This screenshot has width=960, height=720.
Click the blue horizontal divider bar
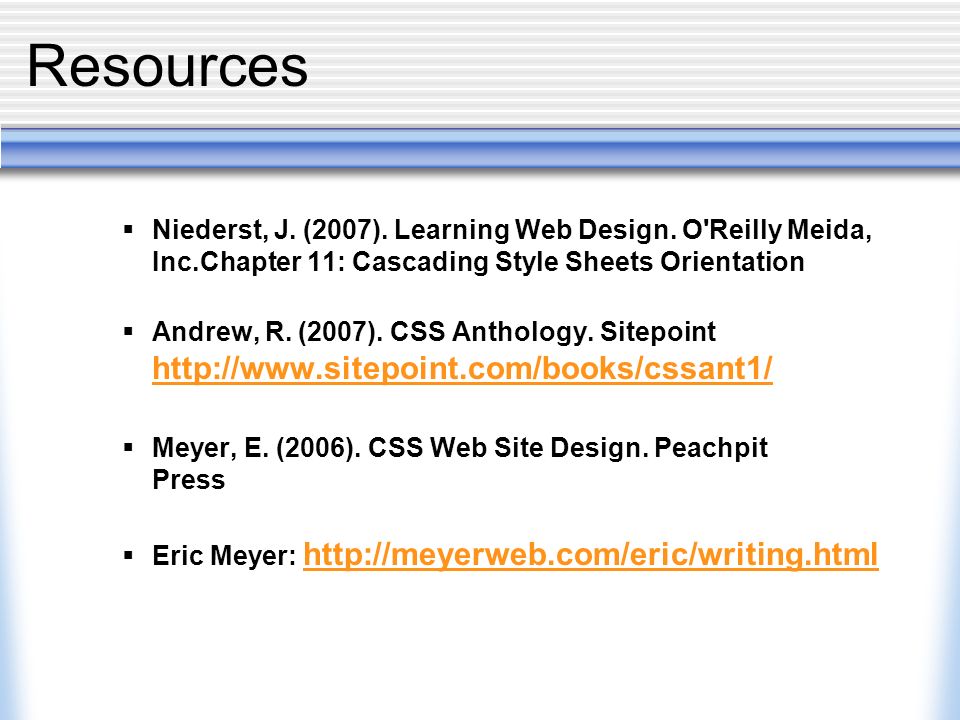point(480,147)
